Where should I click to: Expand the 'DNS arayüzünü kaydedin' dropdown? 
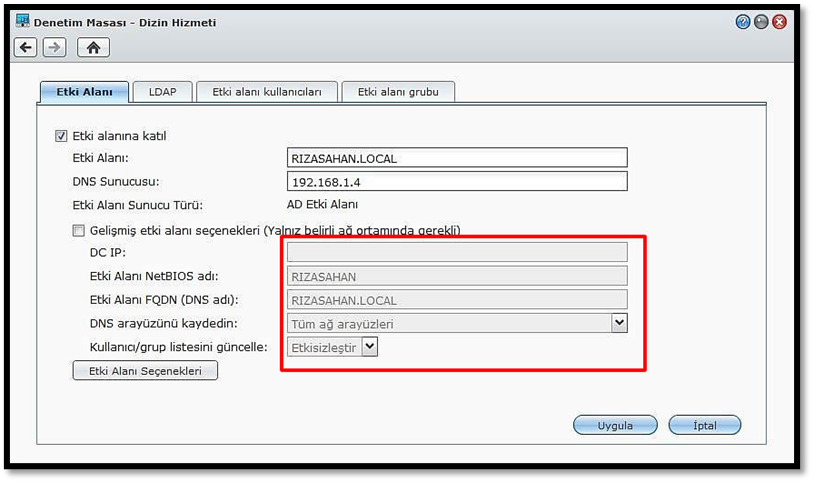pyautogui.click(x=619, y=323)
